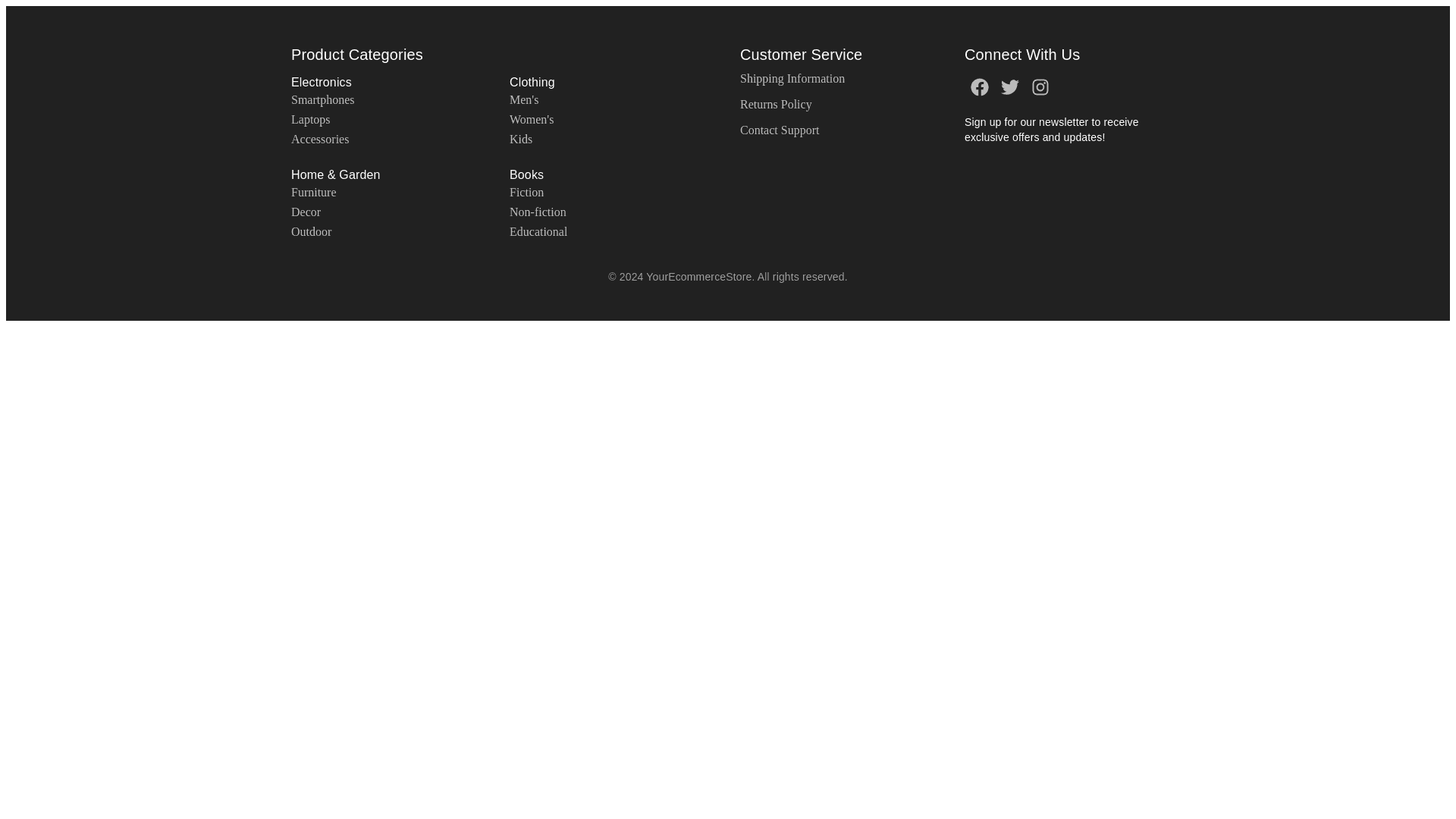The width and height of the screenshot is (1456, 819).
Task: Browse Furniture under Home & Garden
Action: (x=313, y=193)
